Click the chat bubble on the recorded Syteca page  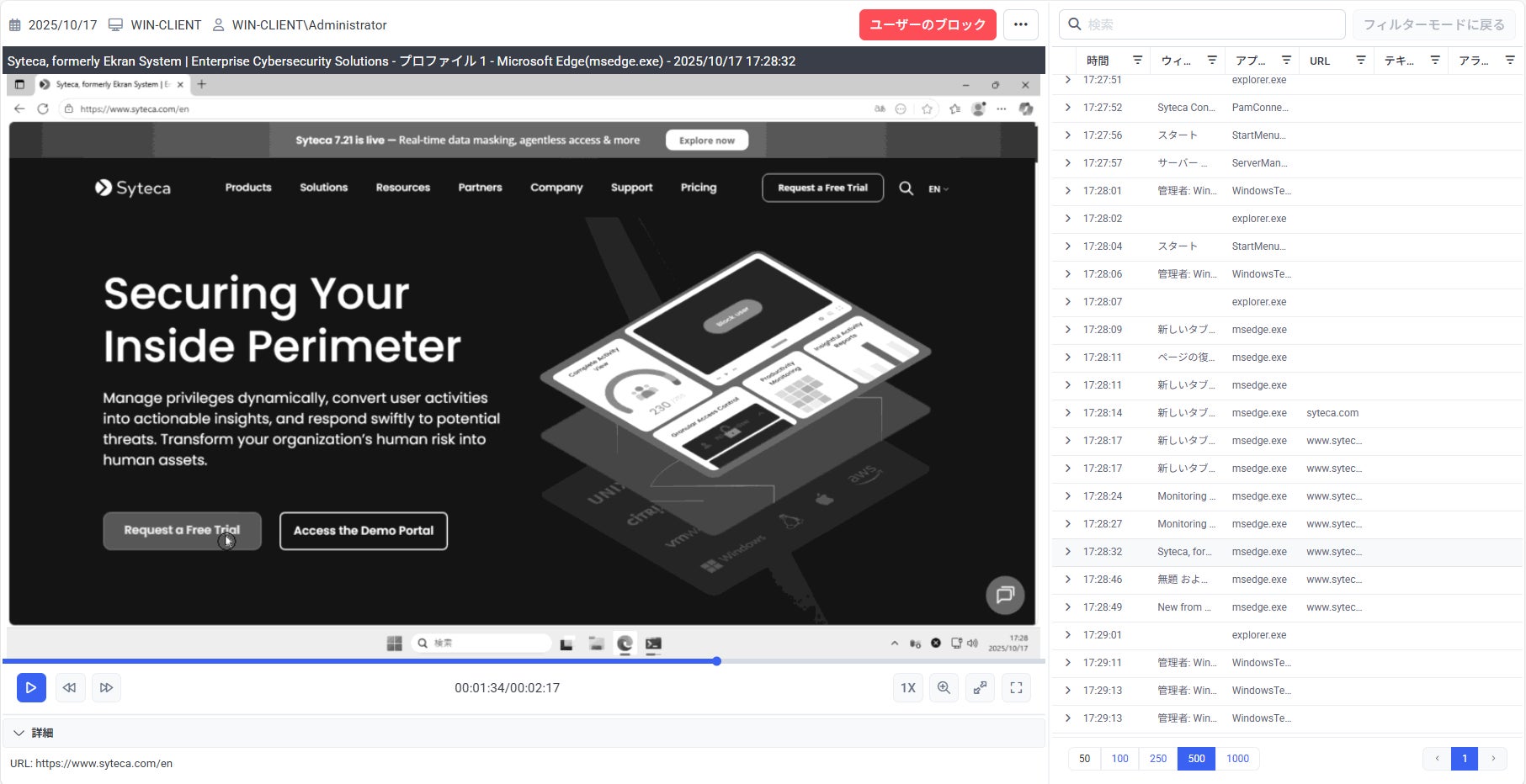point(1005,596)
